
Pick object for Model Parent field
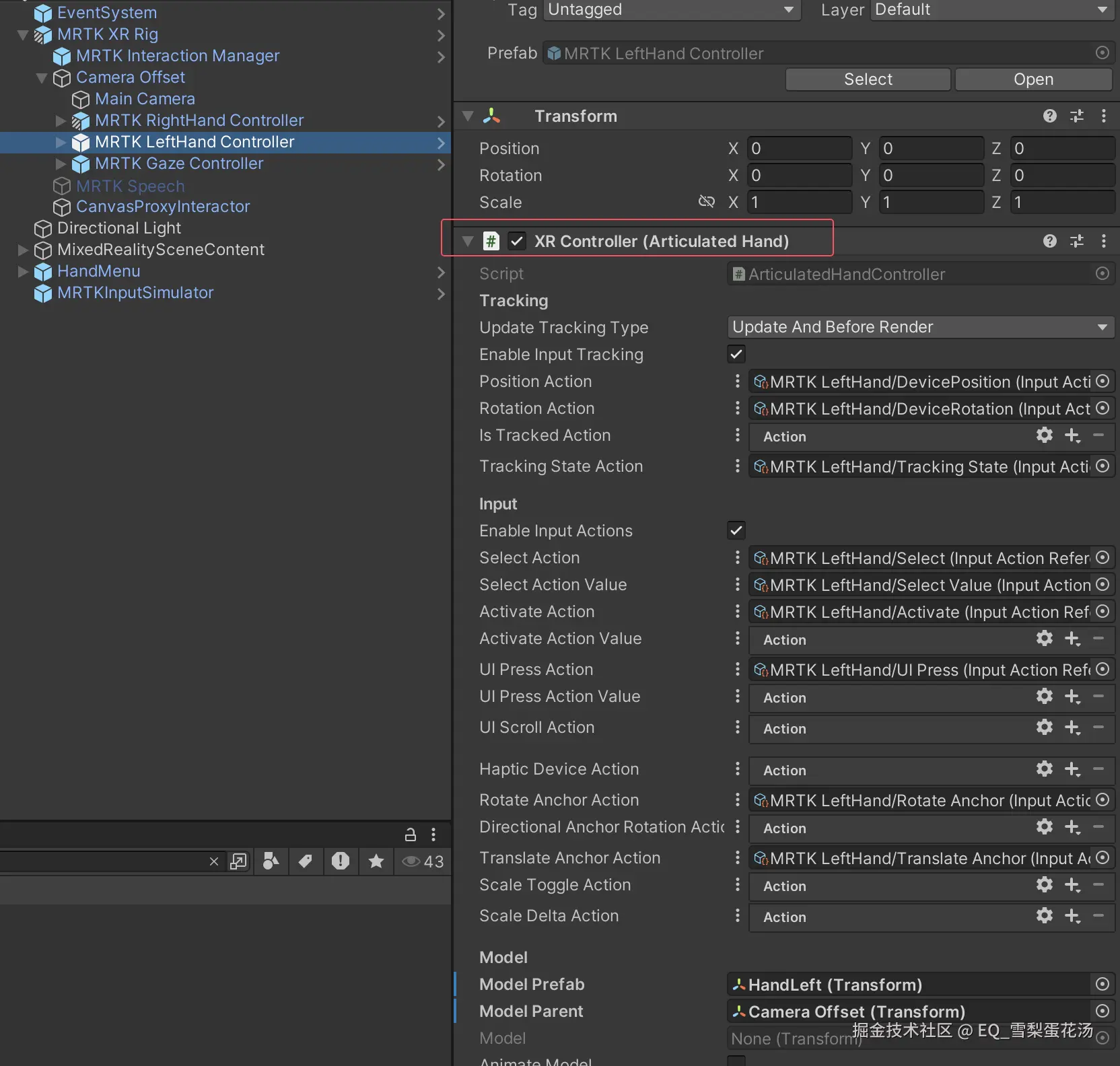(x=1102, y=1011)
